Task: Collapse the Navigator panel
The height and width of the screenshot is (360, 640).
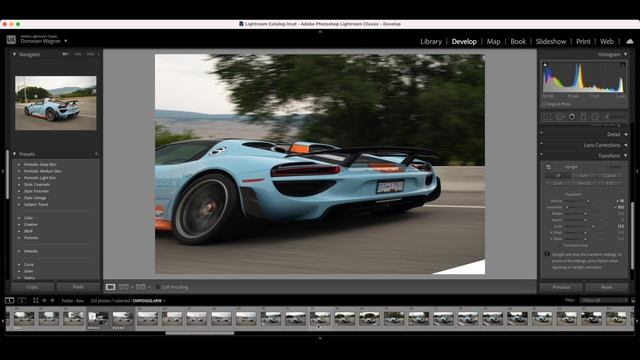Action: [14, 54]
